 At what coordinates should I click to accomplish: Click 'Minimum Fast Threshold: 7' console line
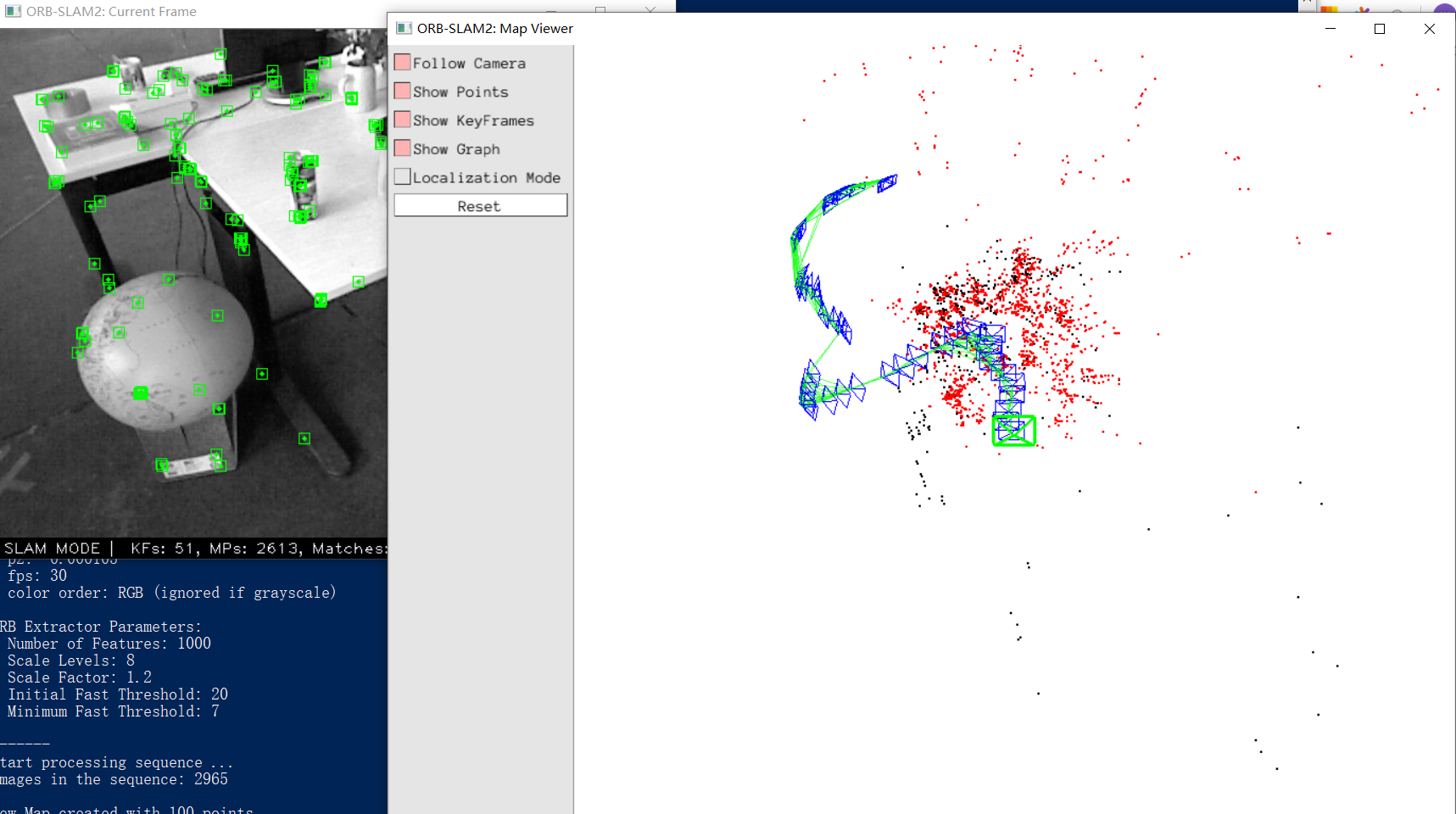pos(114,711)
